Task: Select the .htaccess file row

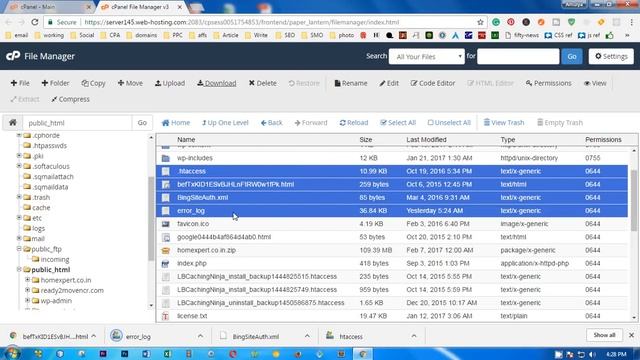Action: [392, 171]
